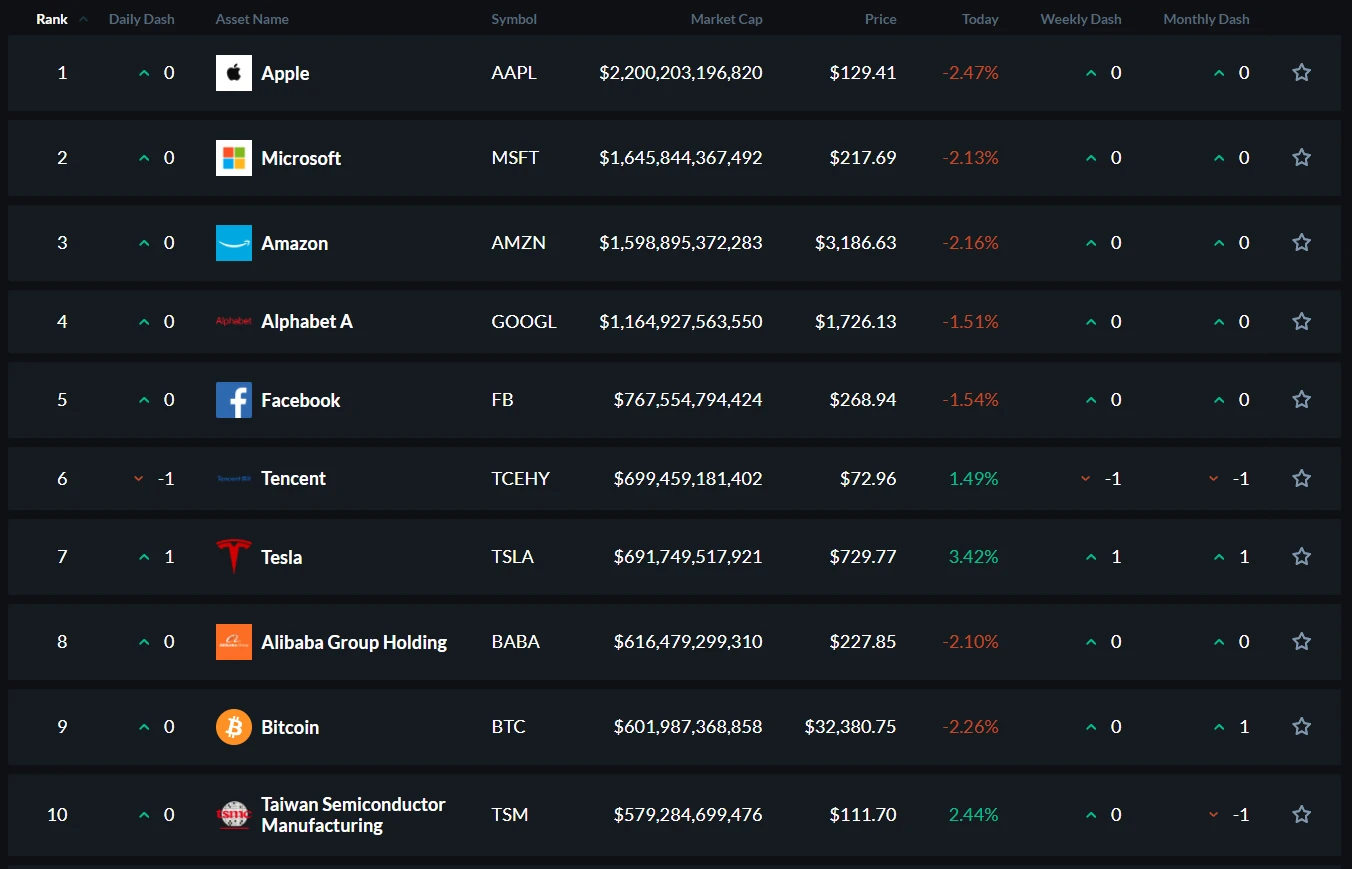The height and width of the screenshot is (869, 1352).
Task: Toggle the favorite star for Tencent
Action: tap(1301, 479)
